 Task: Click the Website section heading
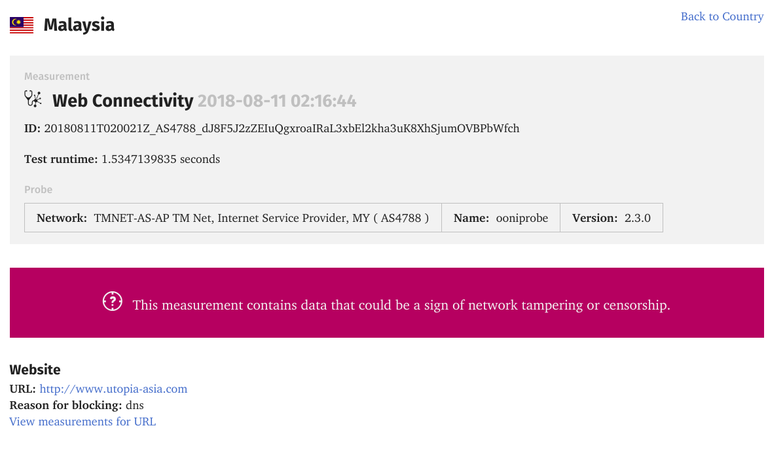click(35, 369)
